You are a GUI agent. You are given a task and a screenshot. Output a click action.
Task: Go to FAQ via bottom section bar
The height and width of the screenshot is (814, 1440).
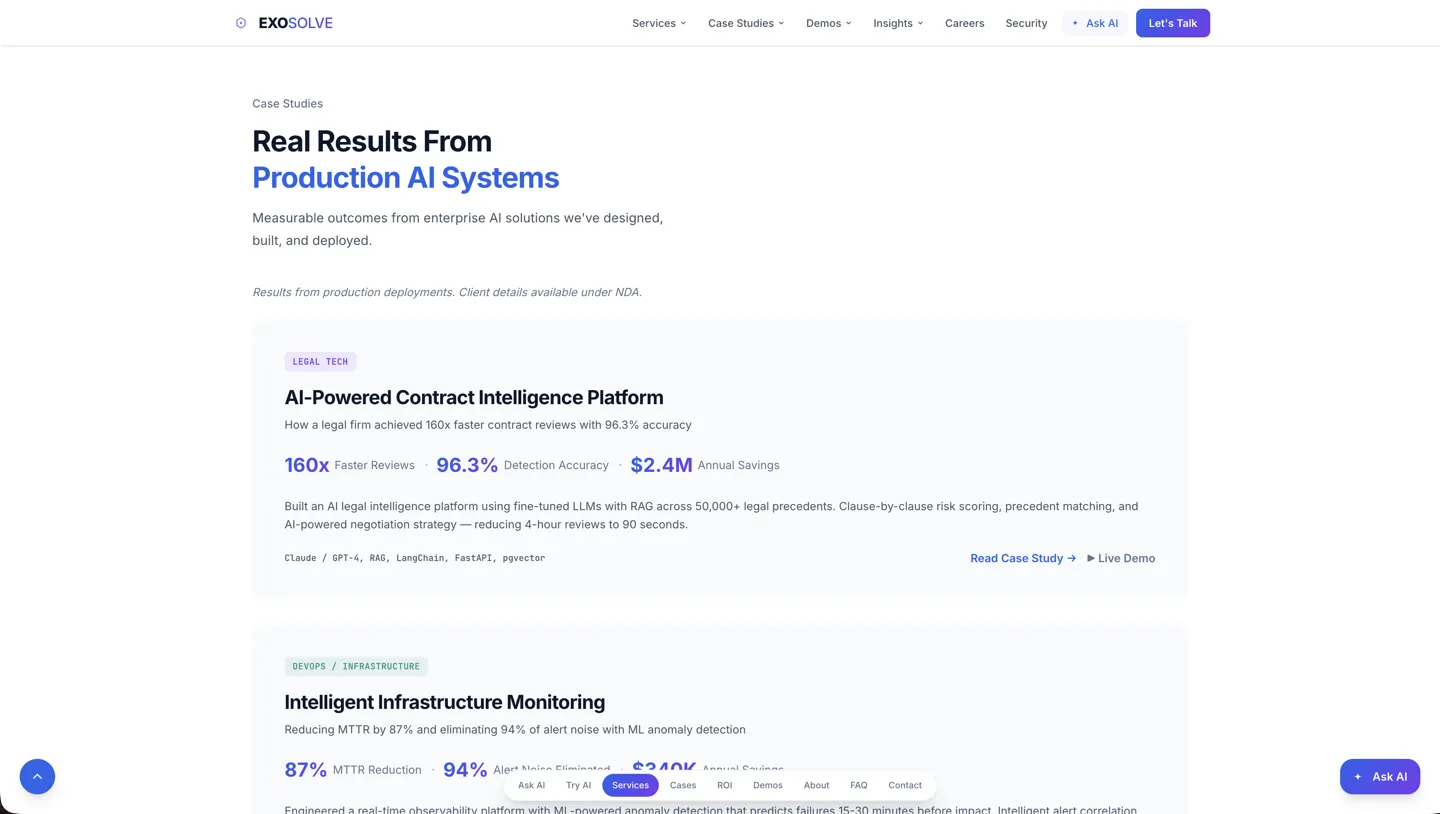point(858,785)
